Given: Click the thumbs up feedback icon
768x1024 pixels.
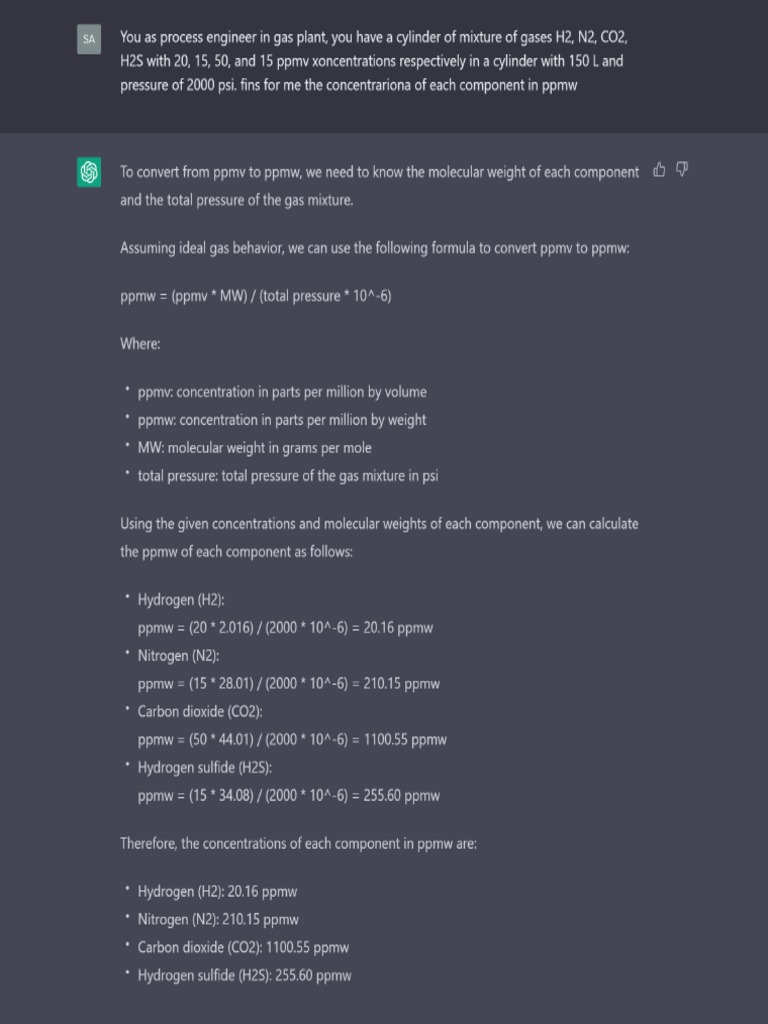Looking at the screenshot, I should (x=659, y=170).
